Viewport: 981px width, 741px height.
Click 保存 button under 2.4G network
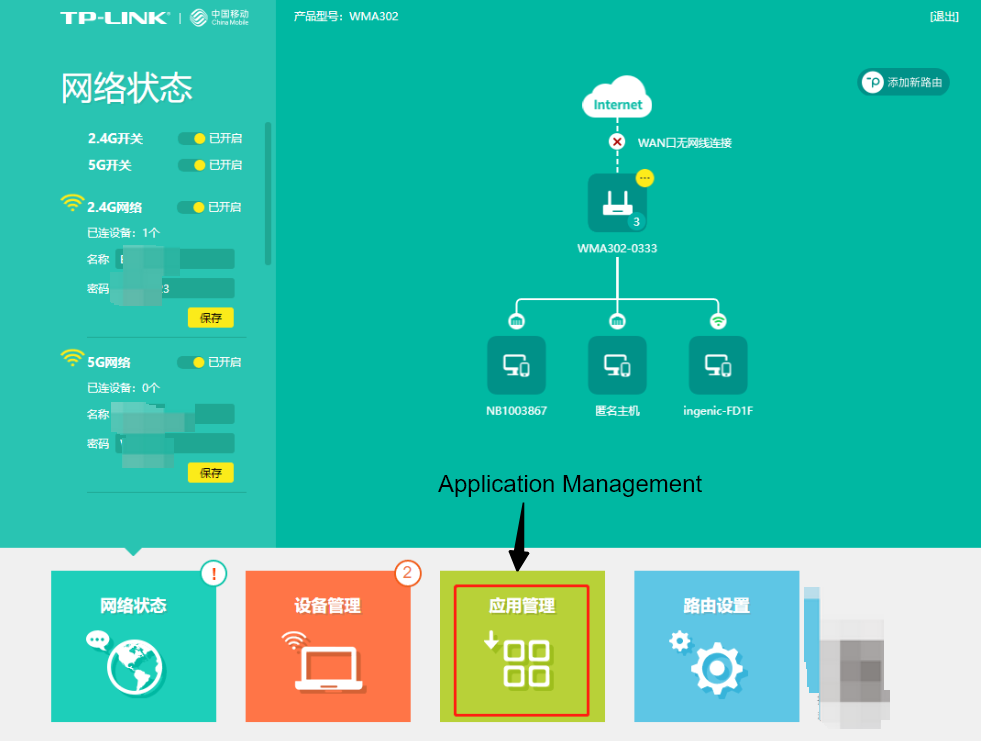210,318
